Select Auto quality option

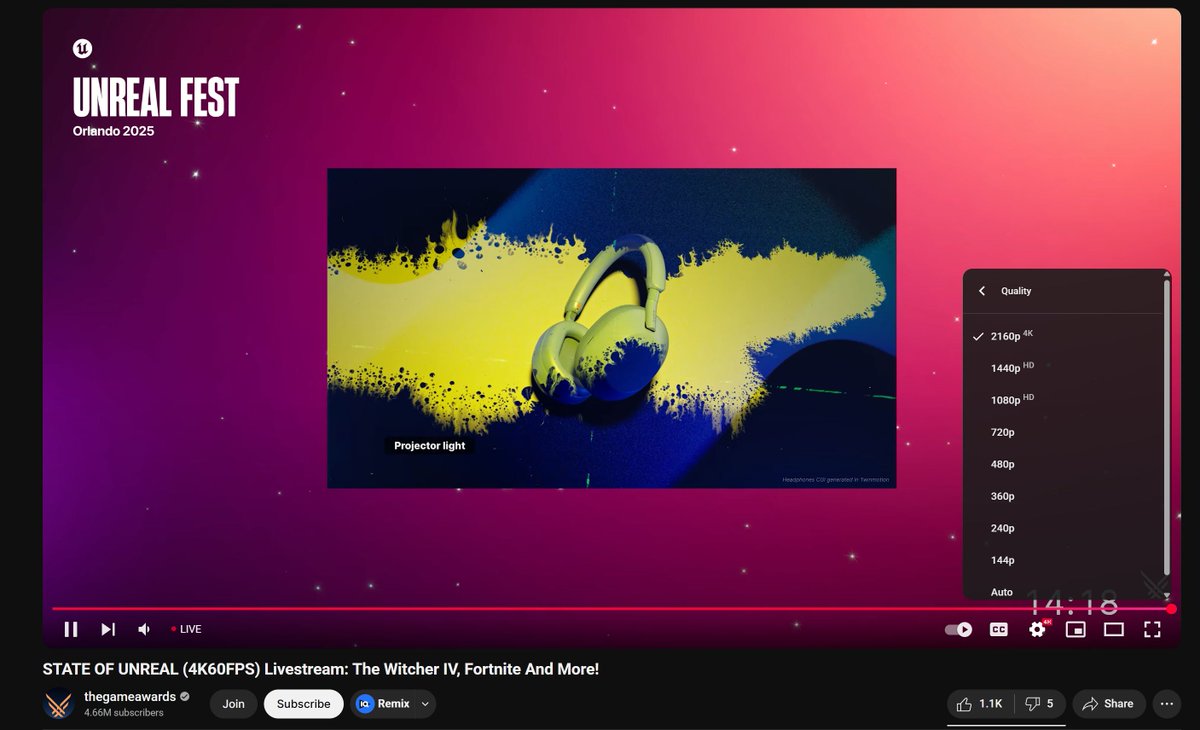click(x=1063, y=591)
